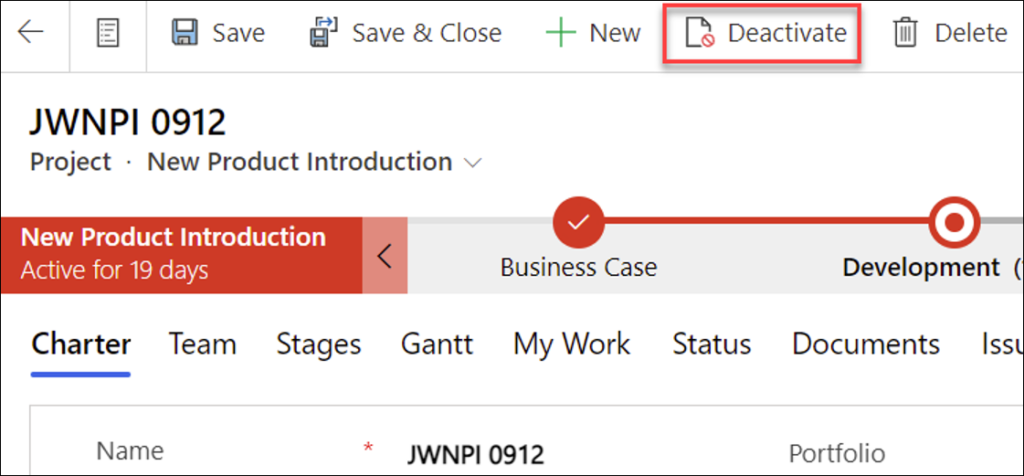Collapse process bar with left chevron

coord(384,255)
